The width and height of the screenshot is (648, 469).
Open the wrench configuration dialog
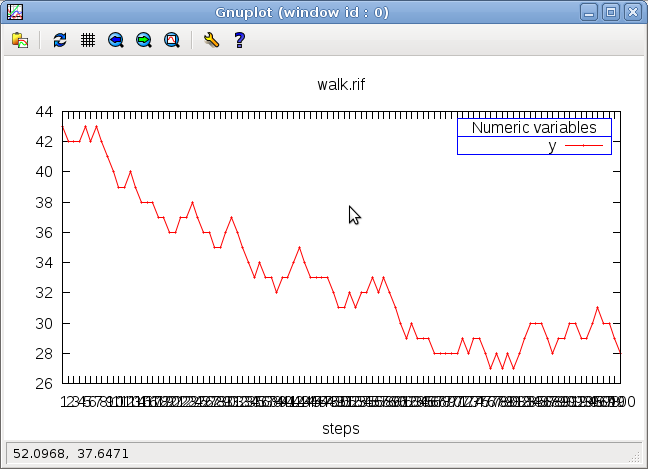click(211, 40)
